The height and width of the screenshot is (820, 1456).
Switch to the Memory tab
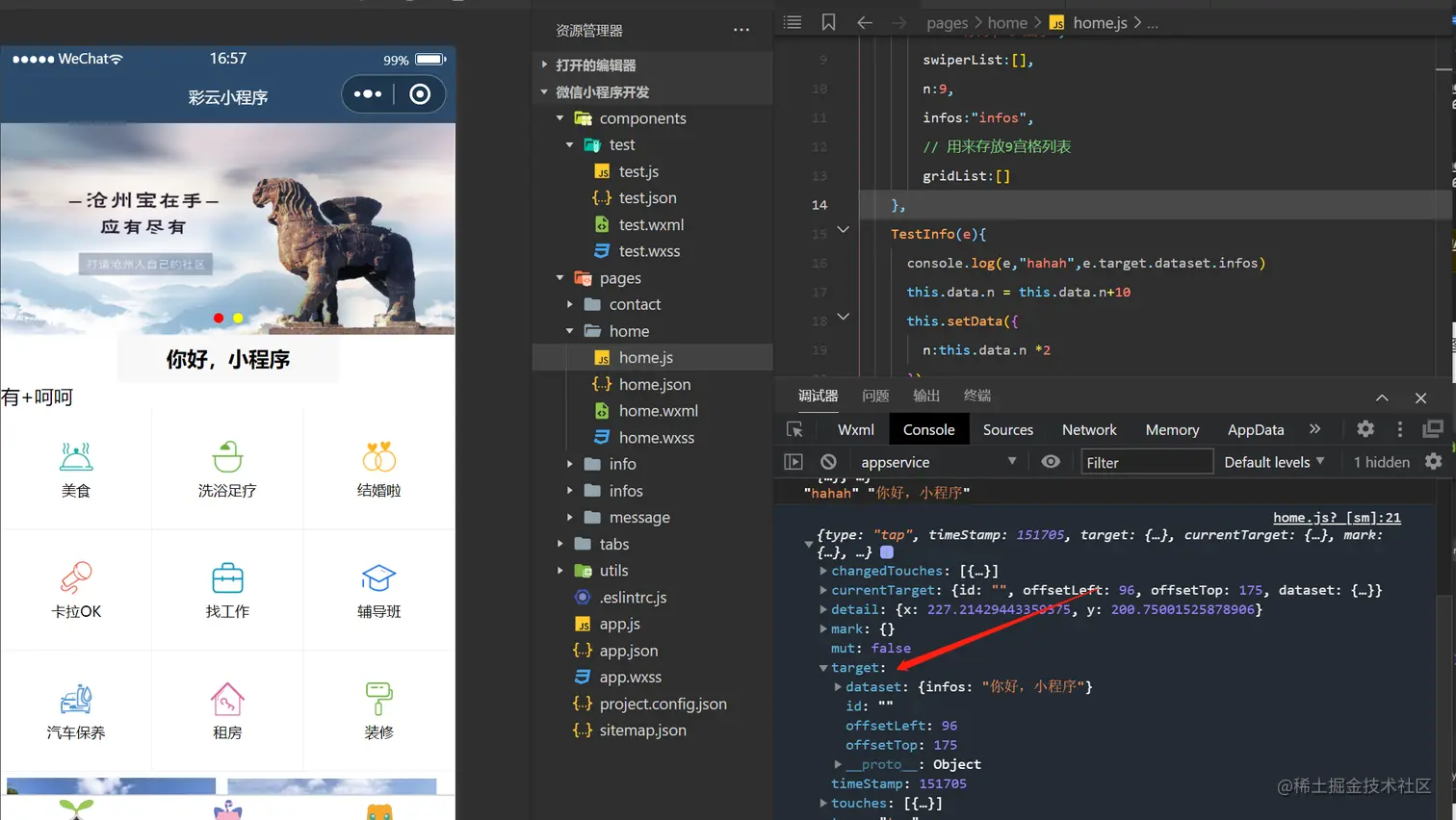[1172, 430]
